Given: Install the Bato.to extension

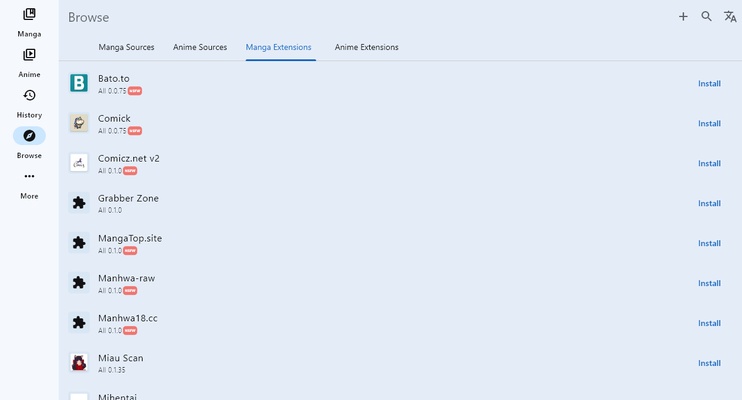Looking at the screenshot, I should click(709, 83).
